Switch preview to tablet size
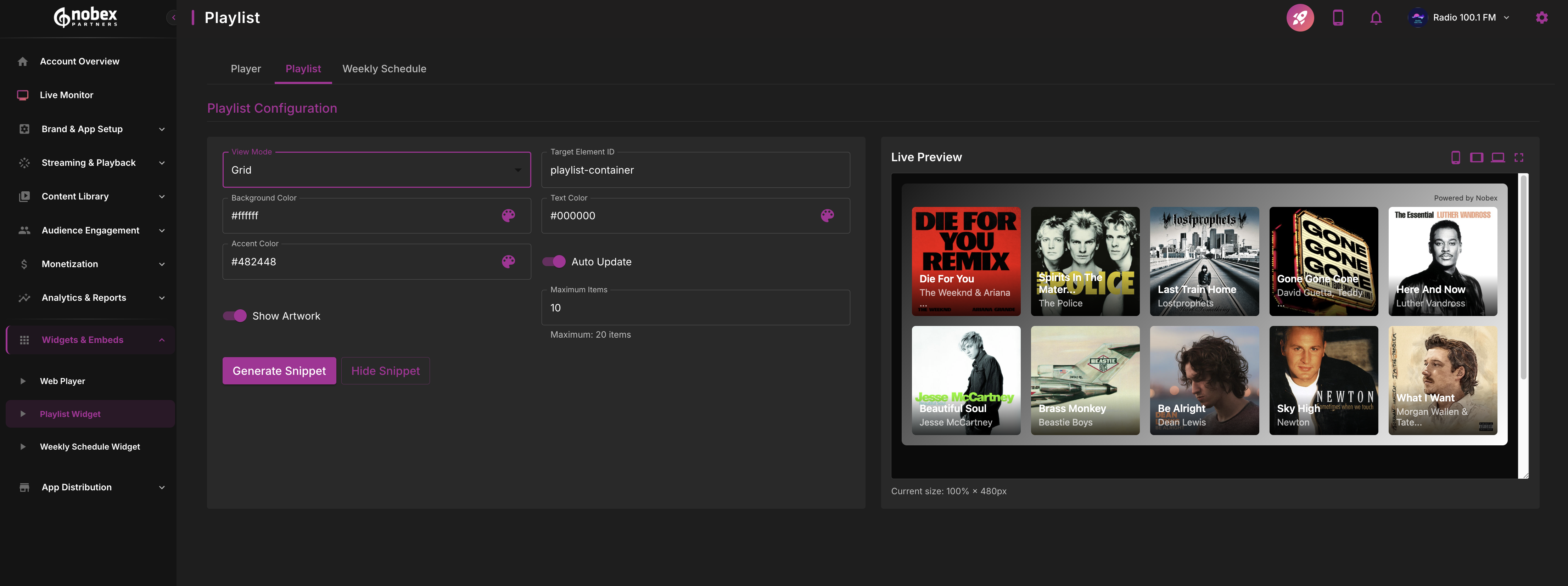Viewport: 1568px width, 586px height. (x=1476, y=158)
